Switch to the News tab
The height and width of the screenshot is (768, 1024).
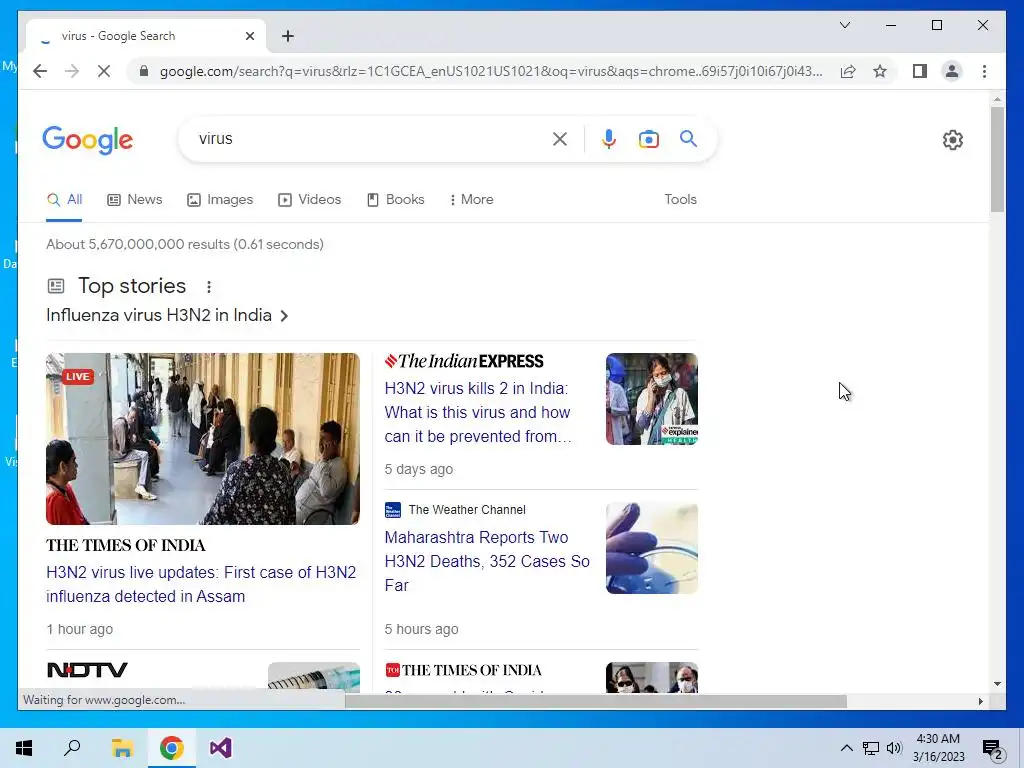[135, 200]
